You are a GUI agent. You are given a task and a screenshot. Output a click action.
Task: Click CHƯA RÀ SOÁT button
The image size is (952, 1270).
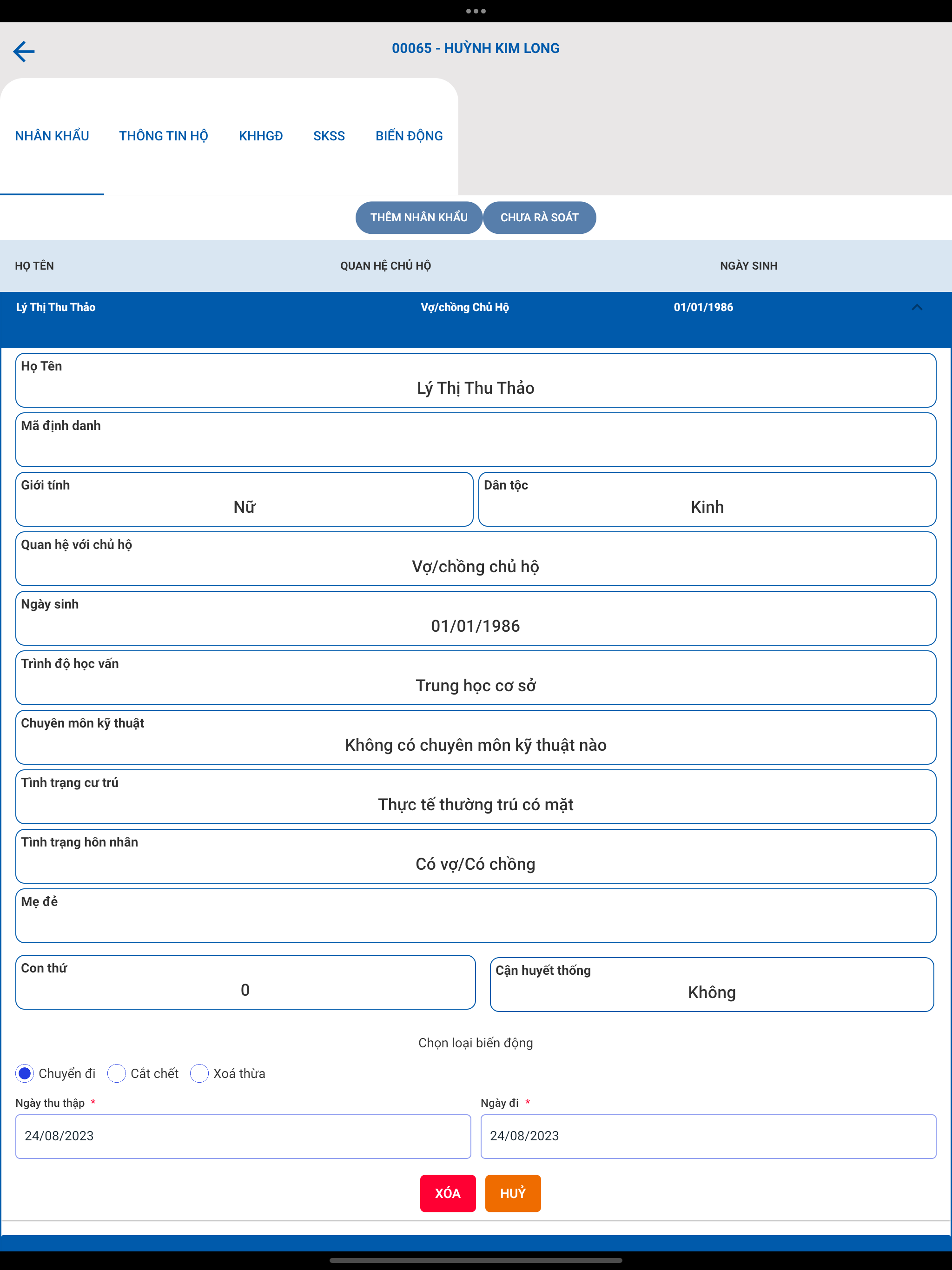[x=539, y=218]
